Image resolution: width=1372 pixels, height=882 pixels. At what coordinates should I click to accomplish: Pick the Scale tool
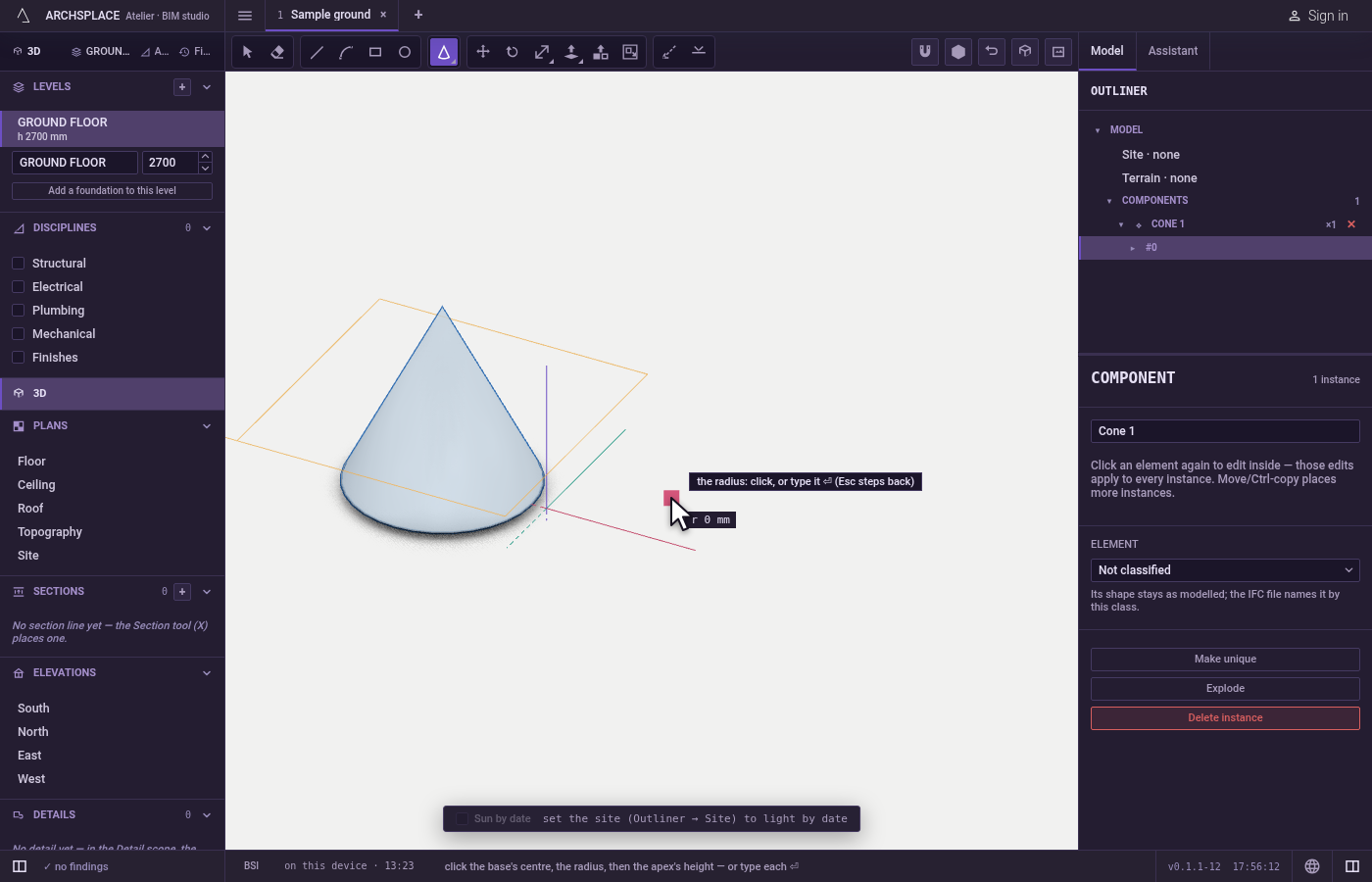point(542,52)
